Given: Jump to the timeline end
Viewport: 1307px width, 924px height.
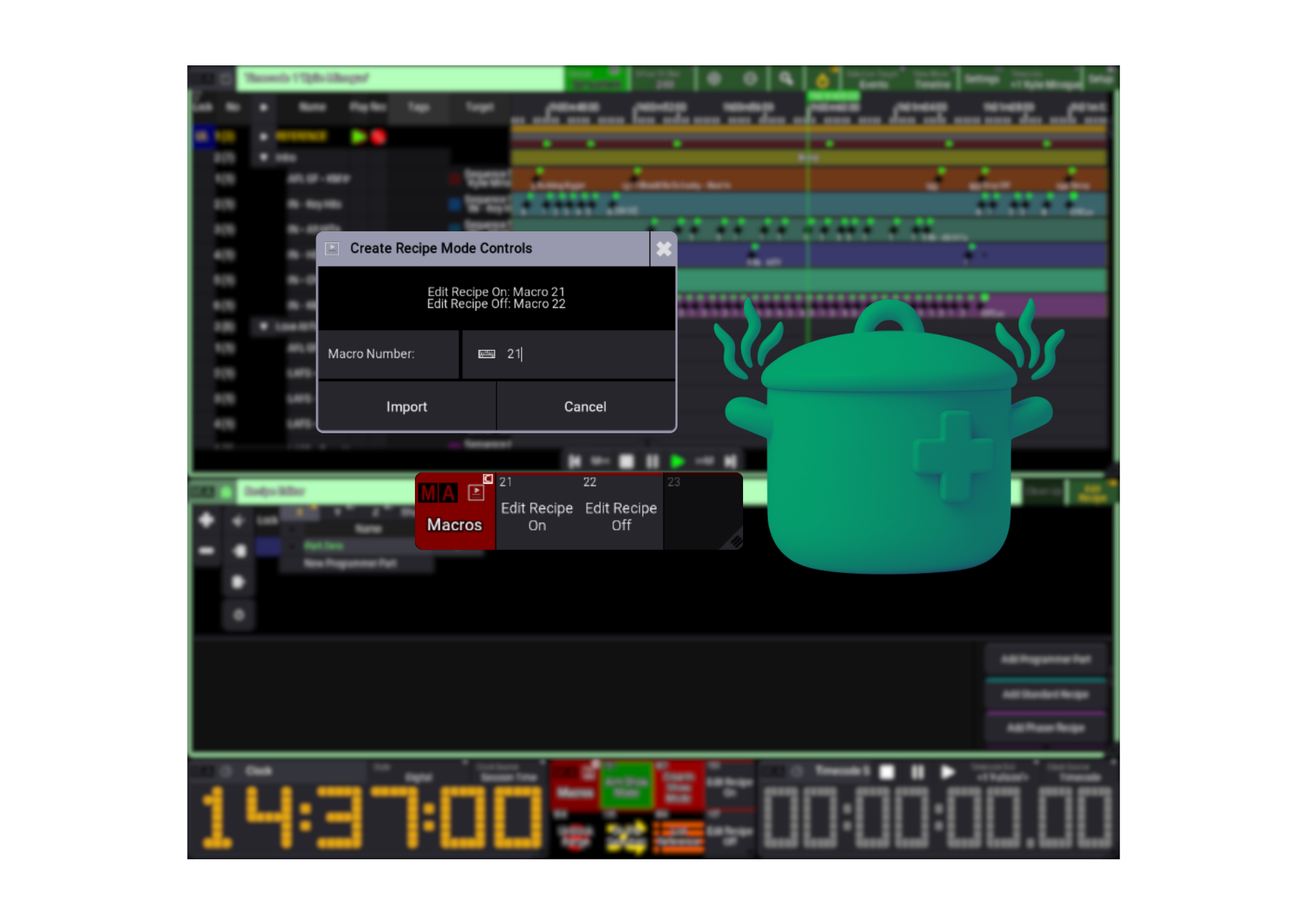Looking at the screenshot, I should pos(731,461).
